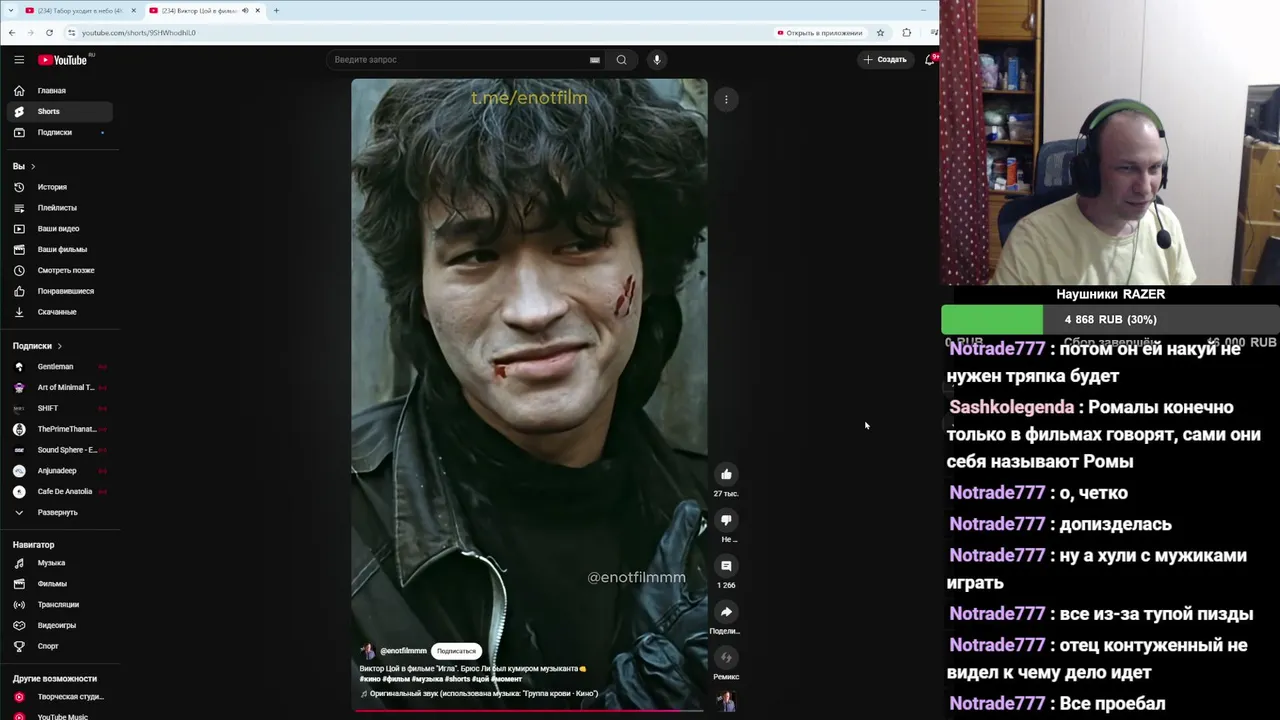This screenshot has width=1280, height=720.
Task: Go to the YouTube logo home link
Action: coord(63,60)
